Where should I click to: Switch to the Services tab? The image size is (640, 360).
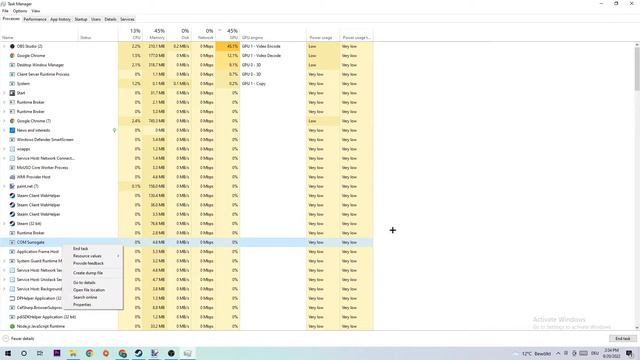pos(127,19)
